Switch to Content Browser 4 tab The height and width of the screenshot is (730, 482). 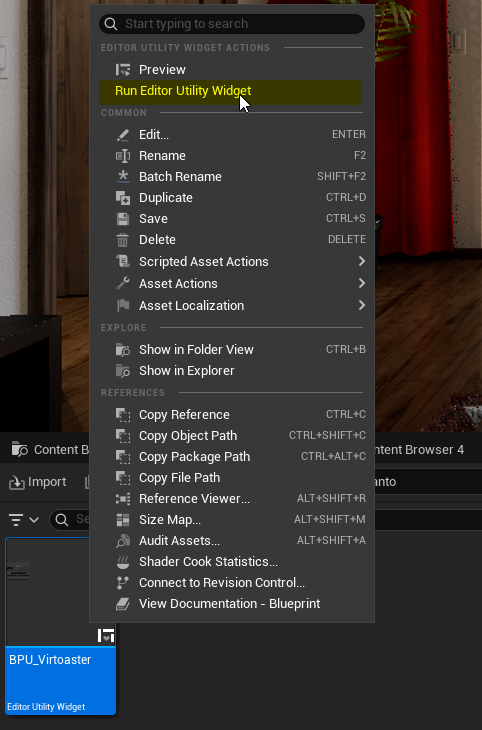418,450
